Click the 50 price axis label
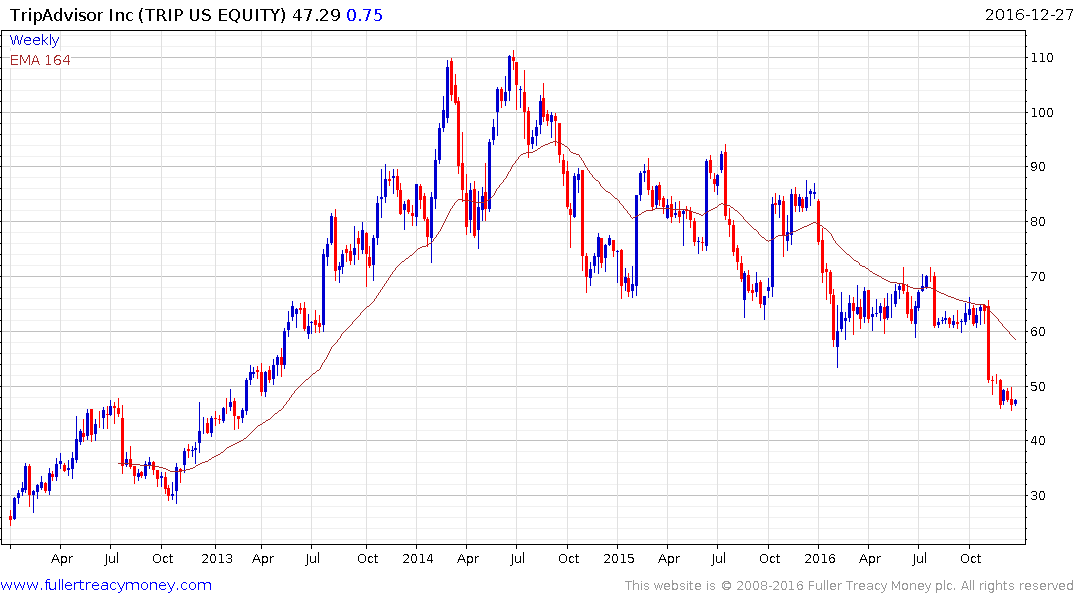1075x600 pixels. (x=1038, y=386)
